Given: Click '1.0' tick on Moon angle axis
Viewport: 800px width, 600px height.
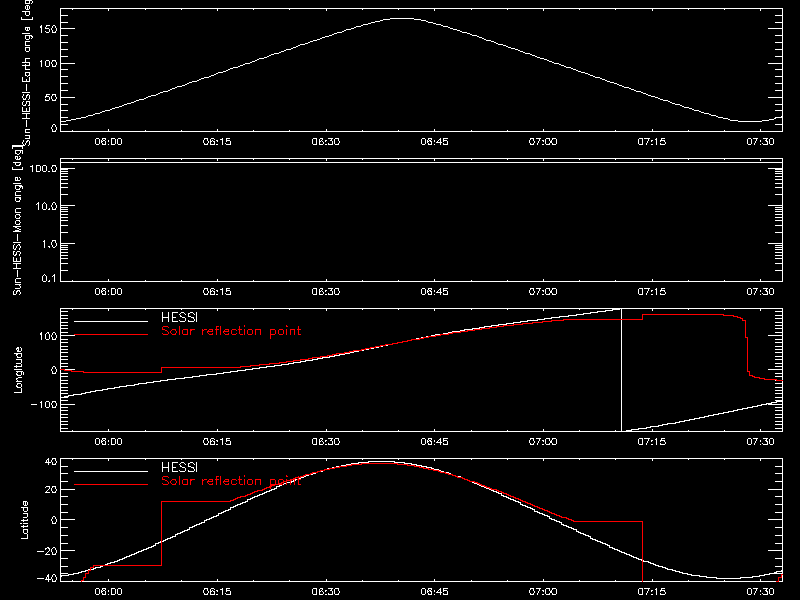Looking at the screenshot, I should [49, 244].
